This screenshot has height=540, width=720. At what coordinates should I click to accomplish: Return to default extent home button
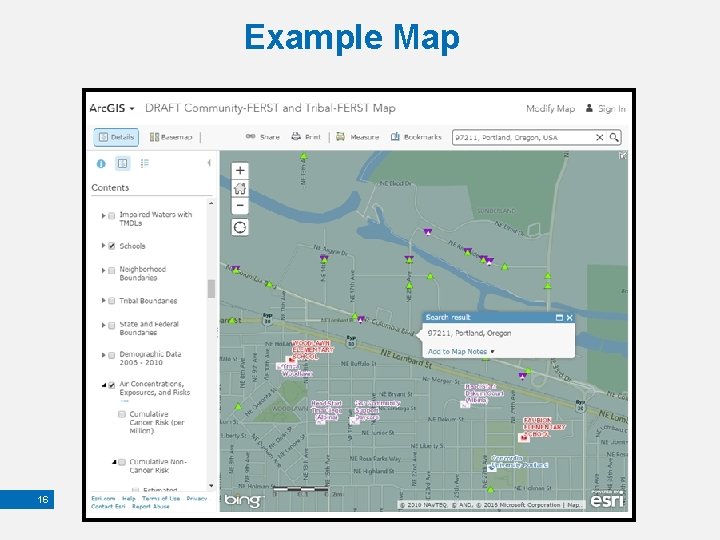[240, 188]
